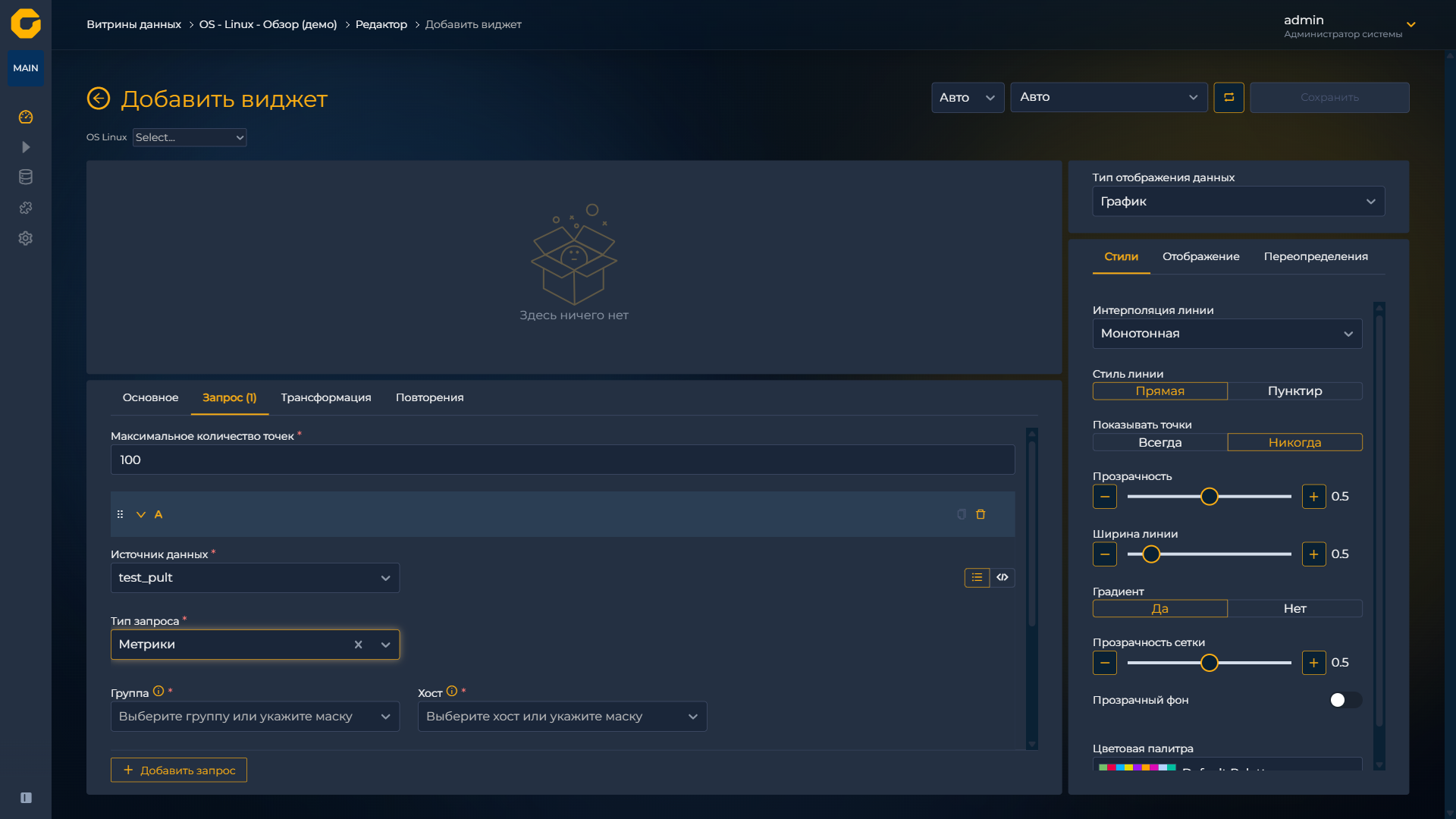
Task: Click the Сохранить button
Action: pos(1329,97)
